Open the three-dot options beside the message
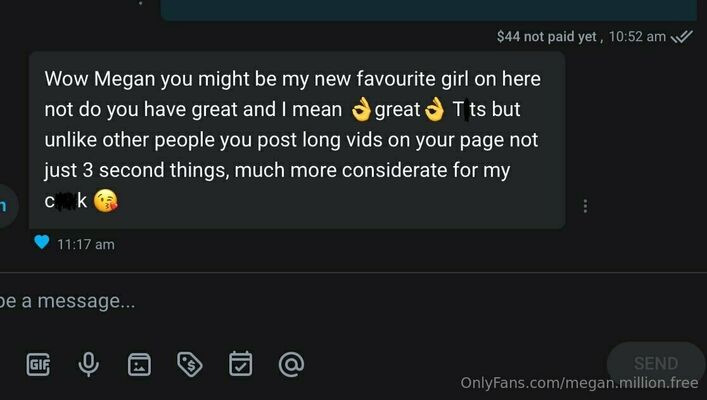The height and width of the screenshot is (400, 707). point(585,206)
